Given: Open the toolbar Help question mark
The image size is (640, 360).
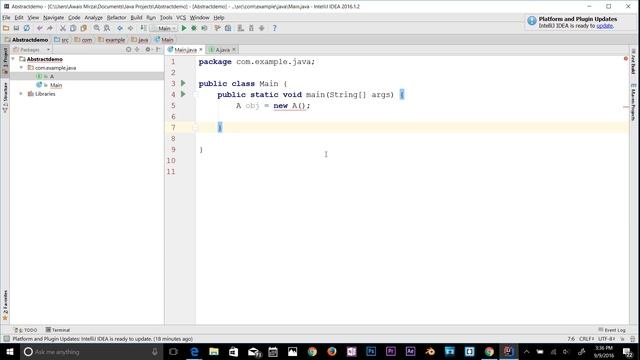Looking at the screenshot, I should (274, 28).
